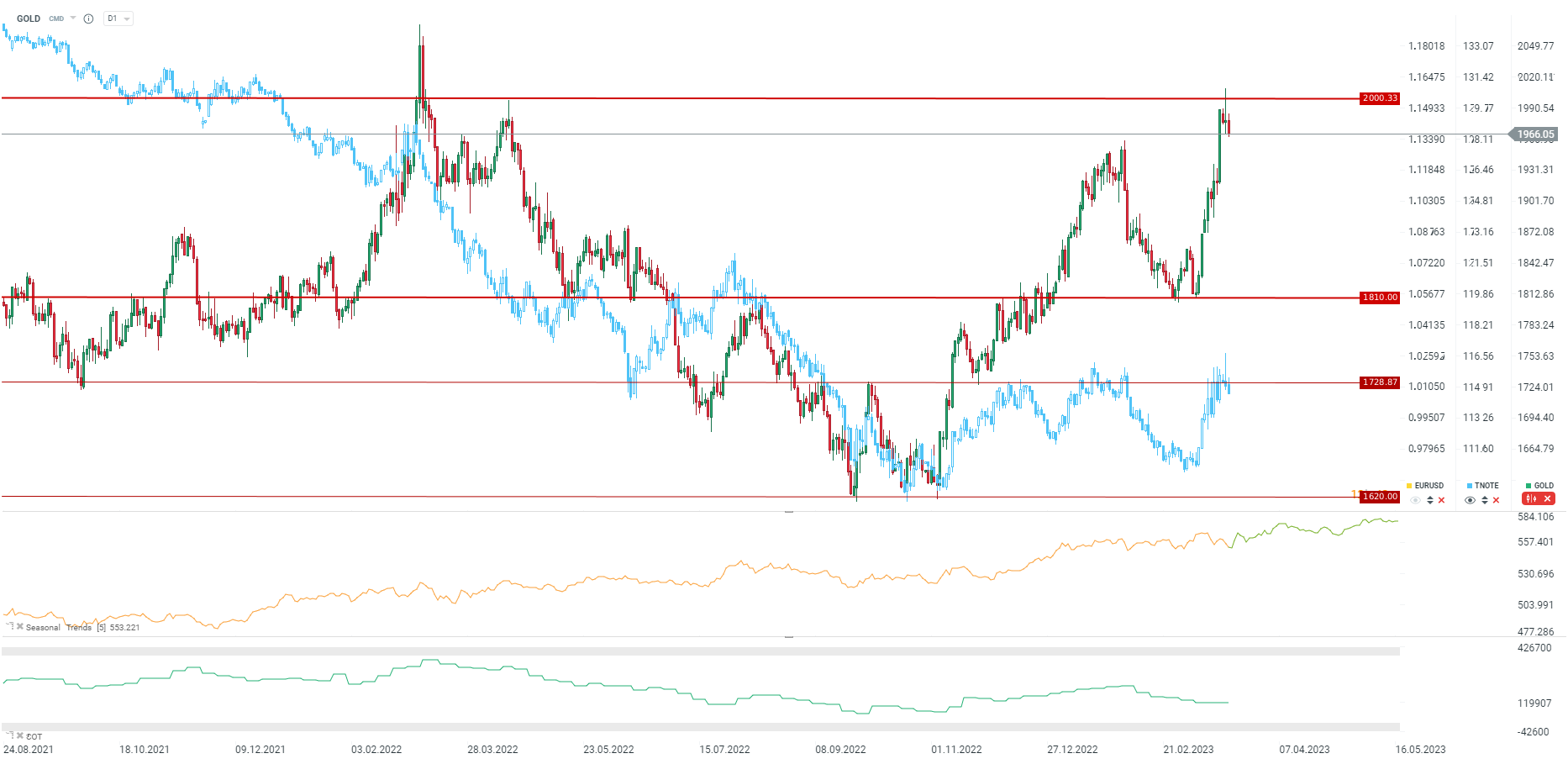Click the COT indicator label
Viewport: 1568px width, 764px height.
pos(34,737)
